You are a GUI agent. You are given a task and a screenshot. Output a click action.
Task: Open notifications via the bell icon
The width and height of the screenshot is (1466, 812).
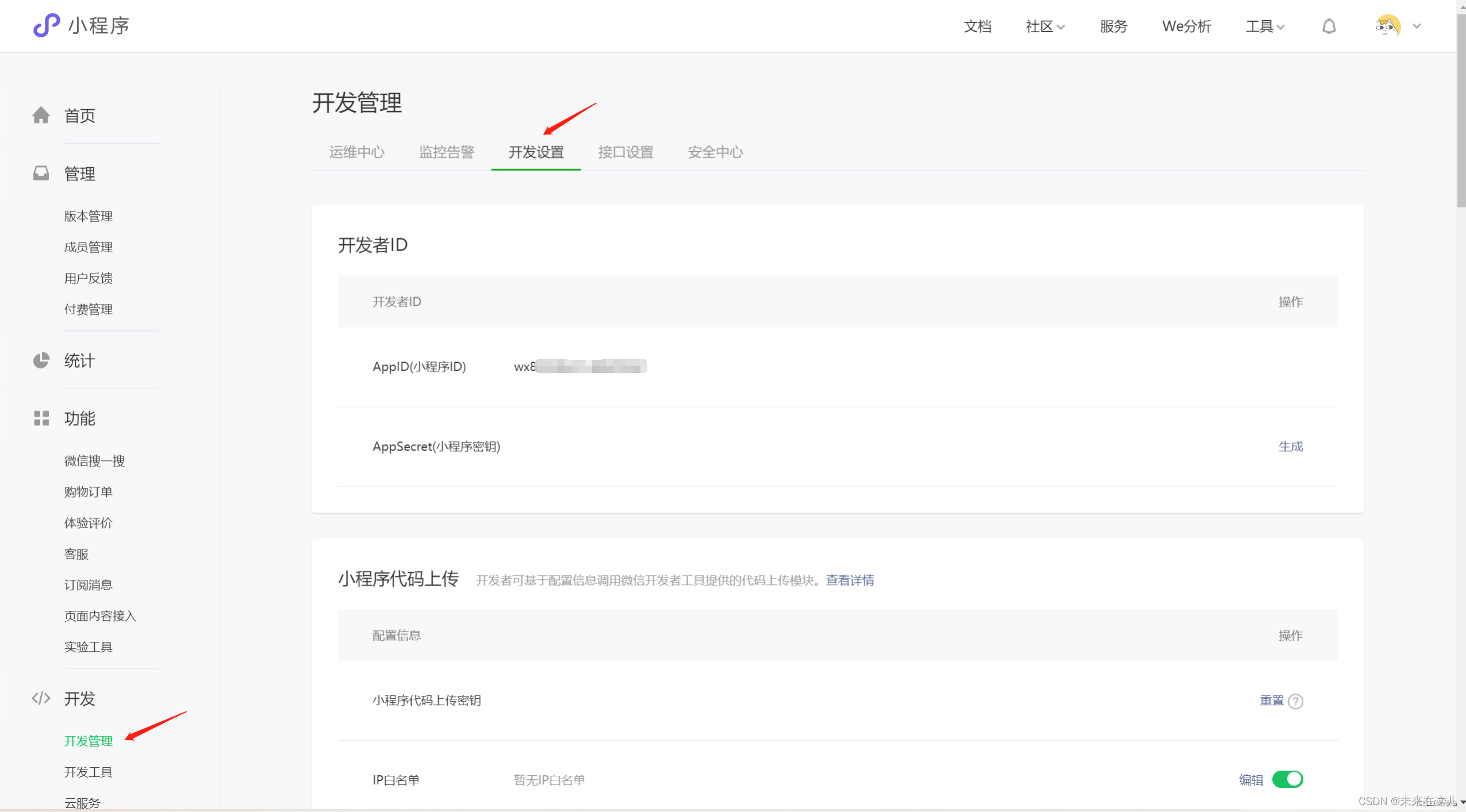[x=1329, y=26]
